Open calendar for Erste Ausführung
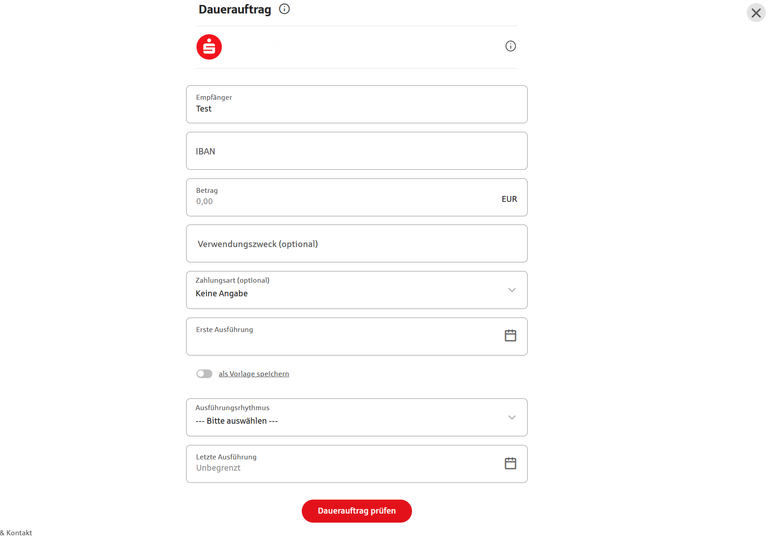 click(x=510, y=336)
